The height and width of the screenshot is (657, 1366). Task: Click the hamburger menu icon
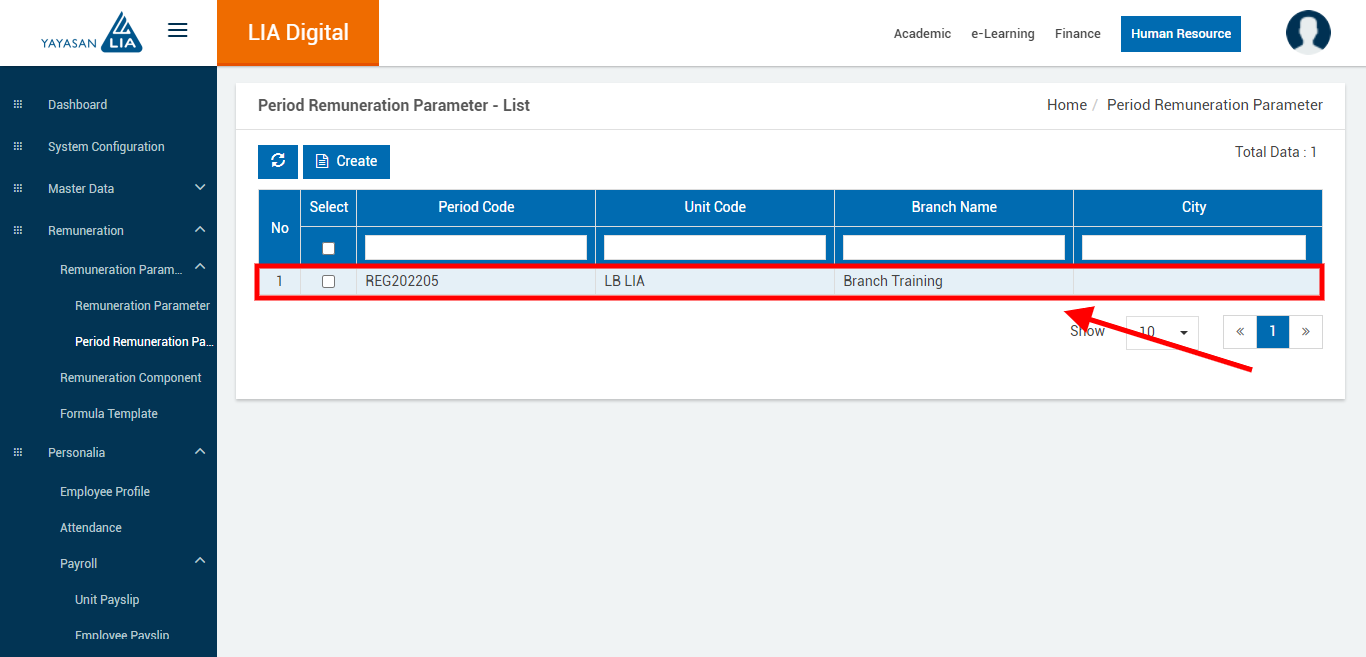tap(178, 30)
